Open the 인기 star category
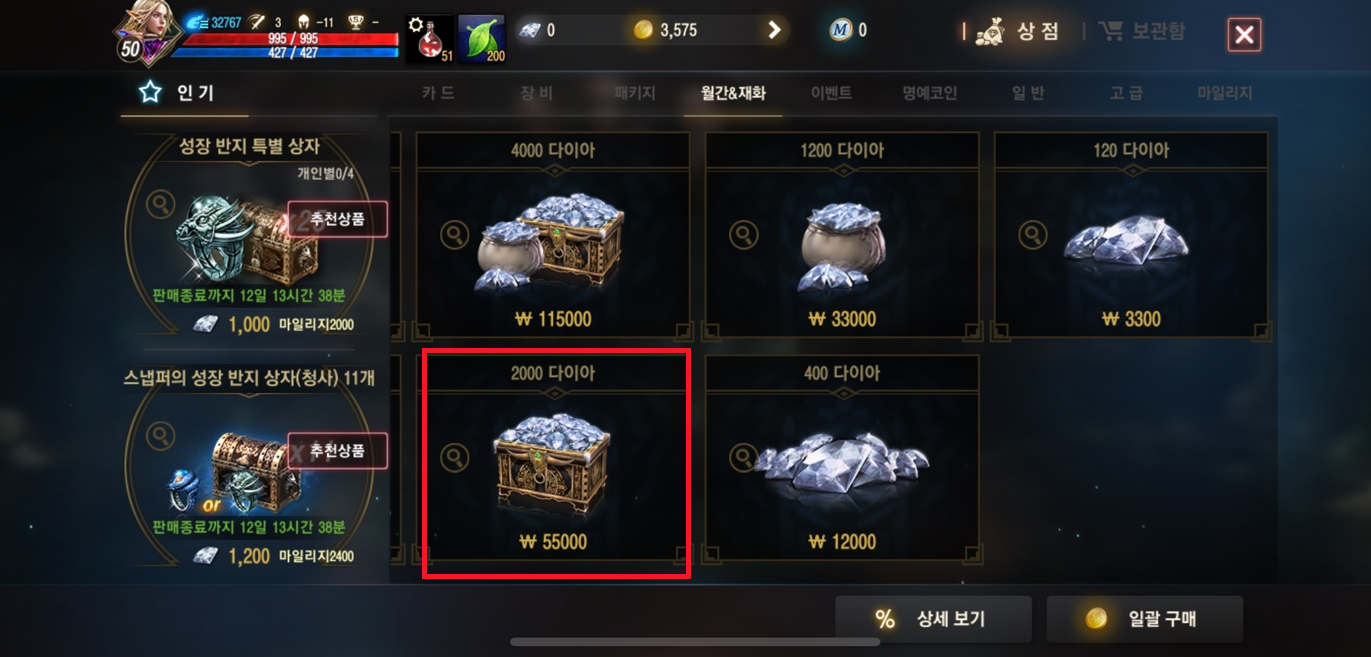1371x657 pixels. [x=177, y=93]
